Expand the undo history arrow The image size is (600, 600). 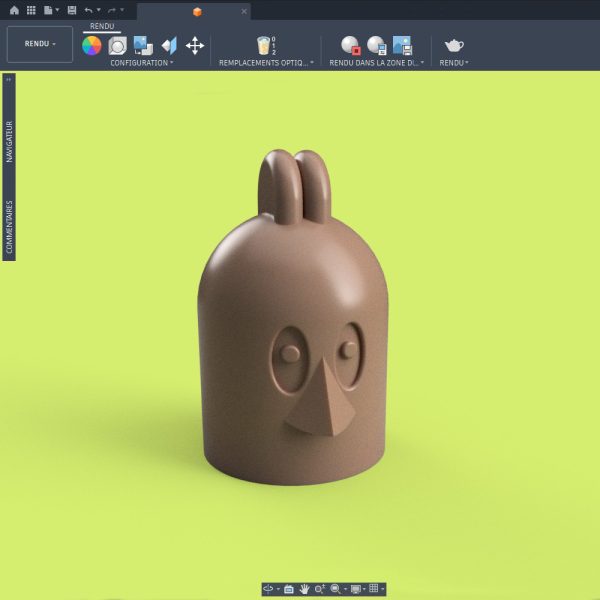click(98, 10)
